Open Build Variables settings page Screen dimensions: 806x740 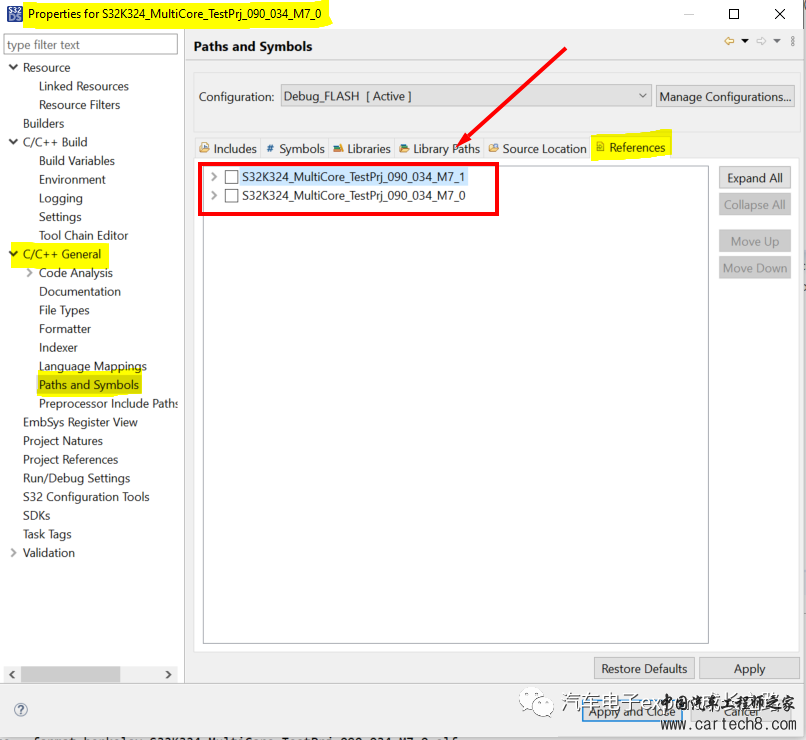tap(77, 161)
